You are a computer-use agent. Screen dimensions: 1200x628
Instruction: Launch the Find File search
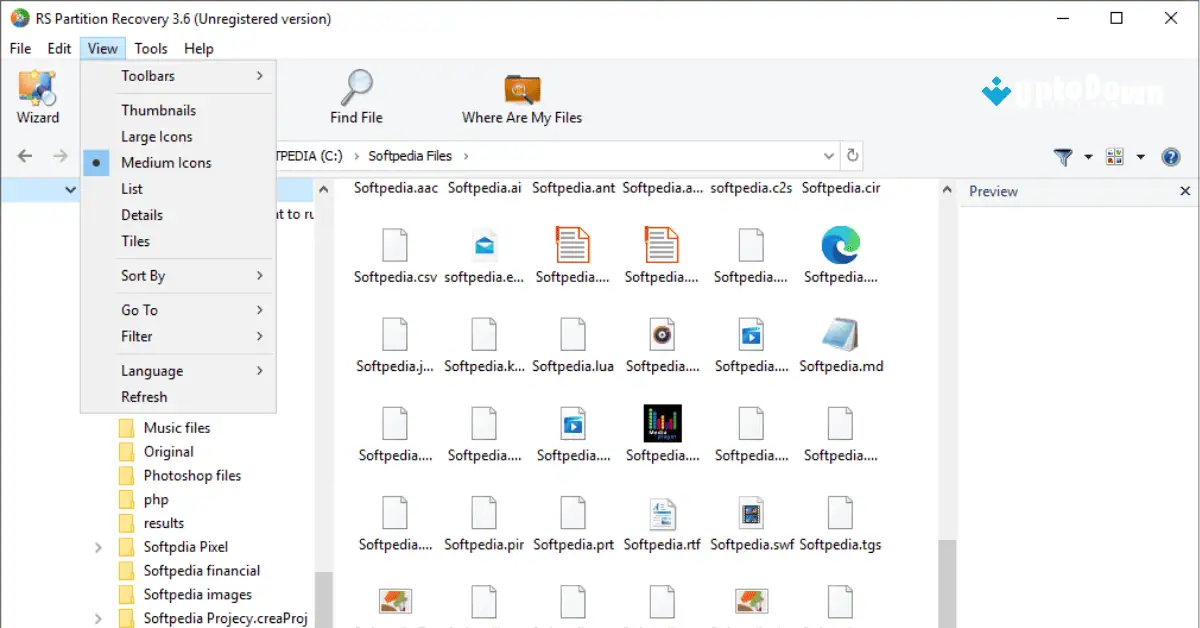click(355, 95)
